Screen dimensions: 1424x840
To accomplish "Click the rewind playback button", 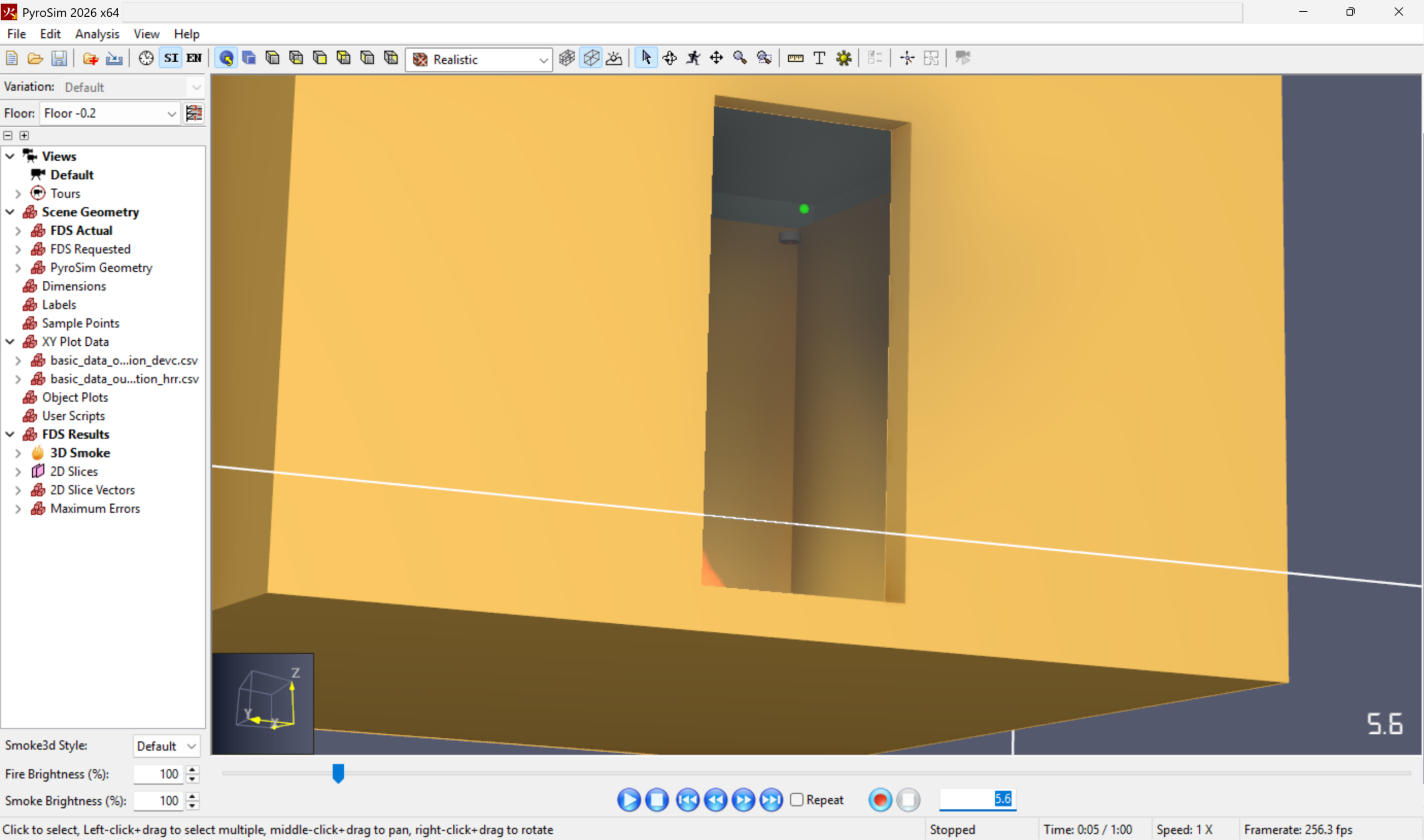I will [x=715, y=800].
